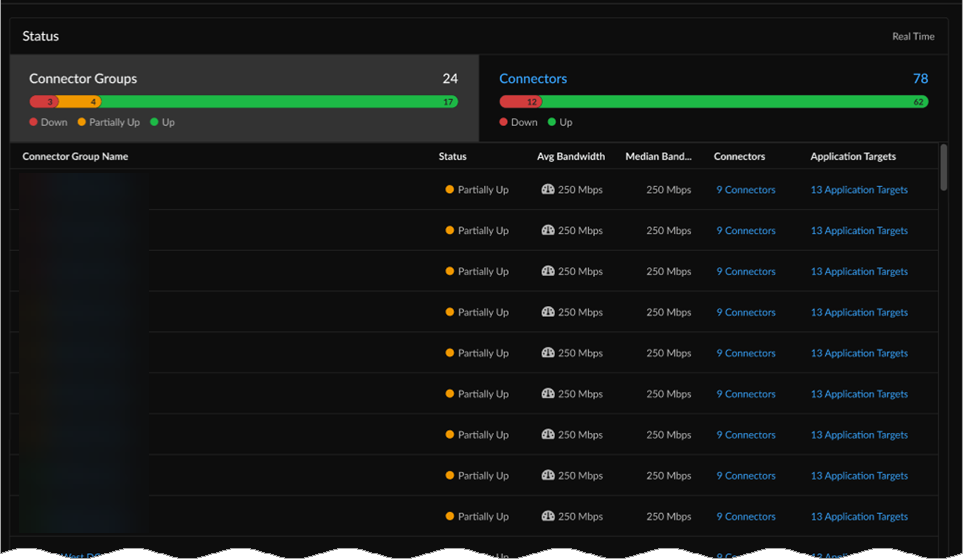
Task: Click green Up legend dot under Connectors
Action: pos(550,122)
